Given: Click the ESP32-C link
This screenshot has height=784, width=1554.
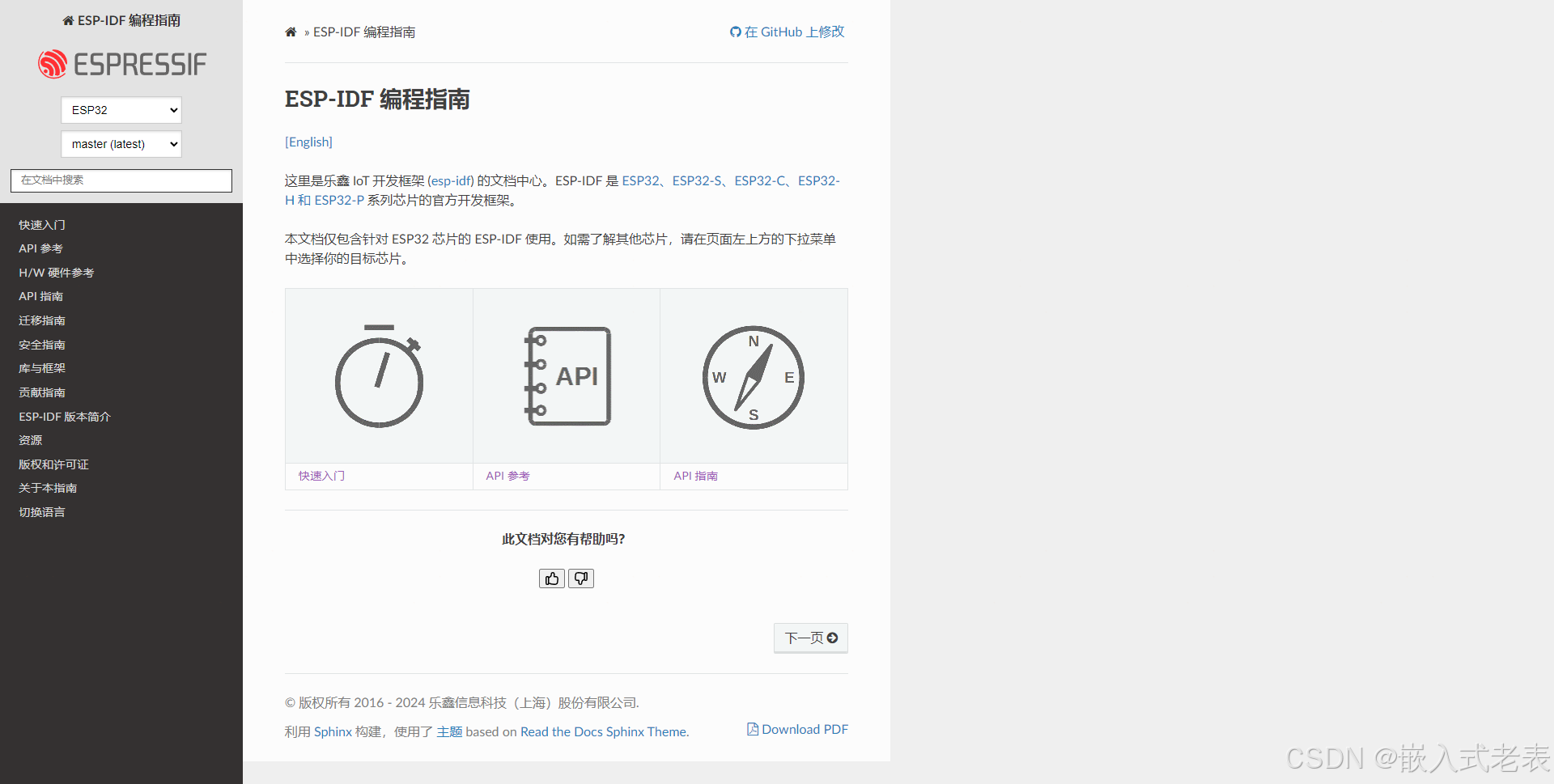Looking at the screenshot, I should click(759, 180).
